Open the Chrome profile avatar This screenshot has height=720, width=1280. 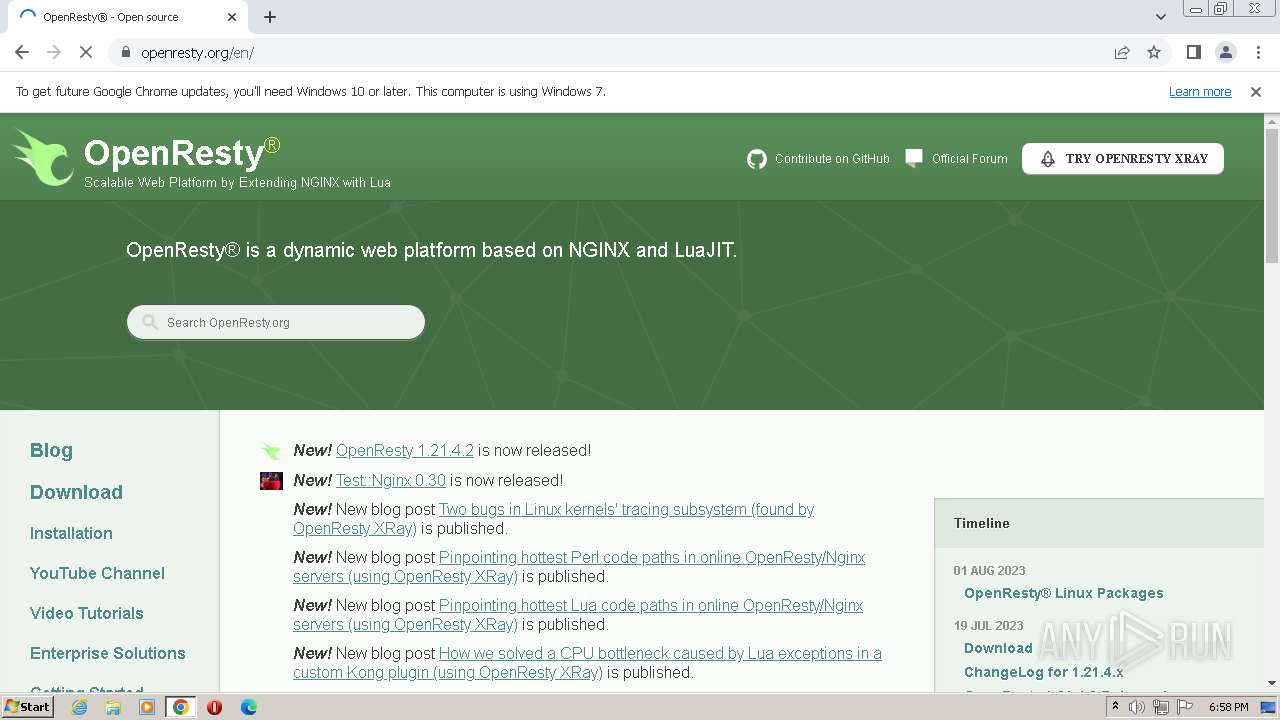pyautogui.click(x=1225, y=52)
